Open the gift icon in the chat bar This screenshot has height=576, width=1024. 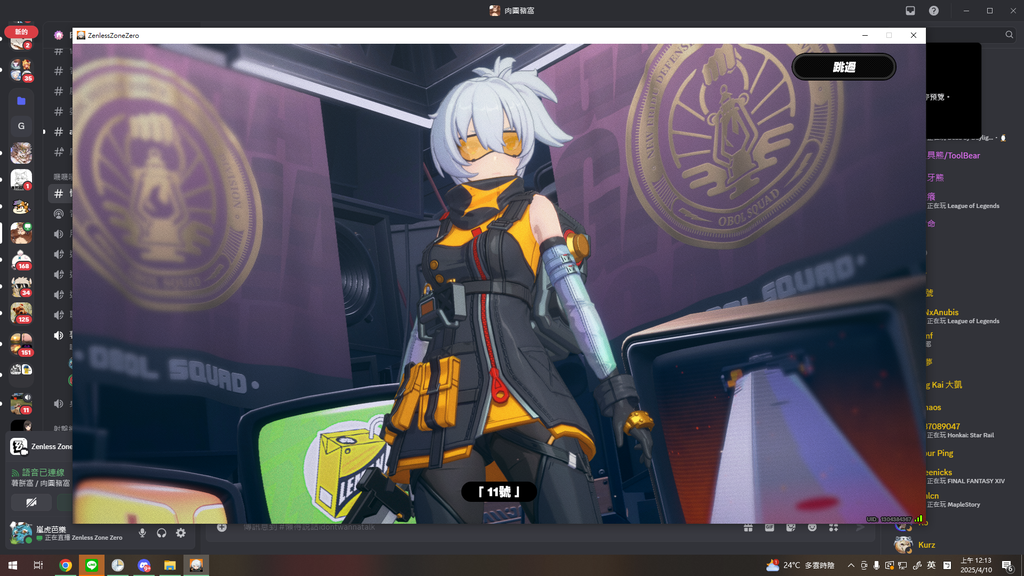pyautogui.click(x=748, y=527)
